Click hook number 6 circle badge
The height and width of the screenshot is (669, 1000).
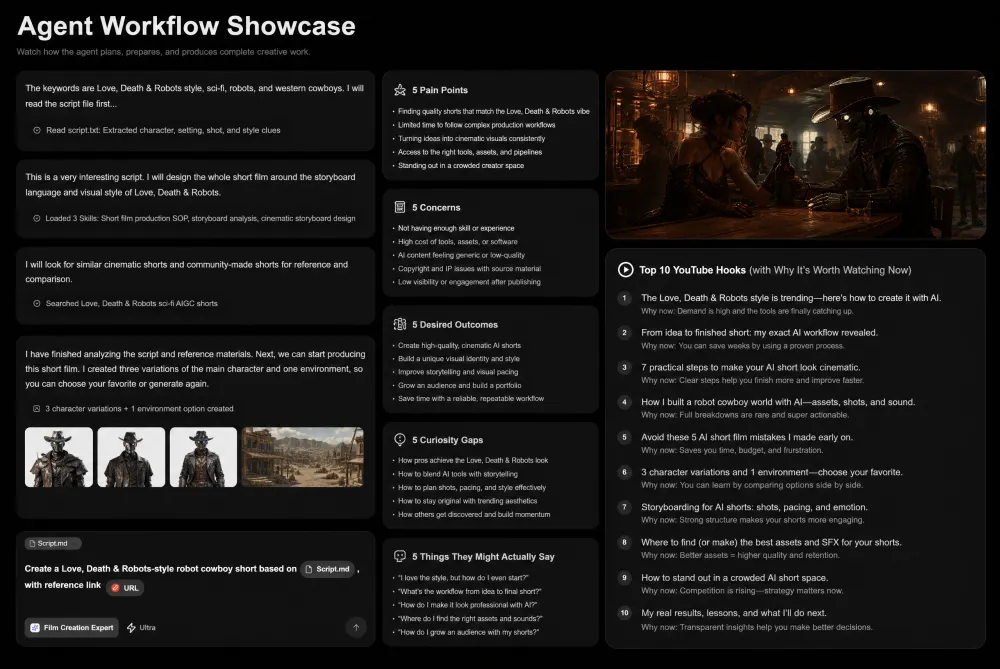624,472
